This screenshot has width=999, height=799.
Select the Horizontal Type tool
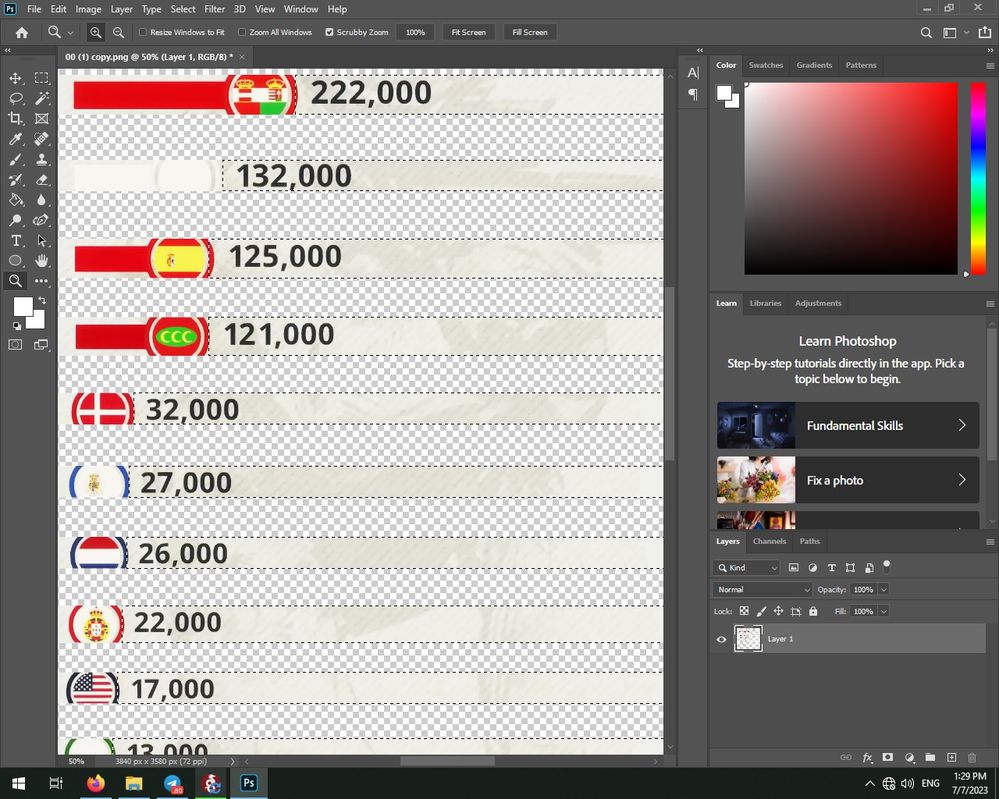(x=15, y=240)
